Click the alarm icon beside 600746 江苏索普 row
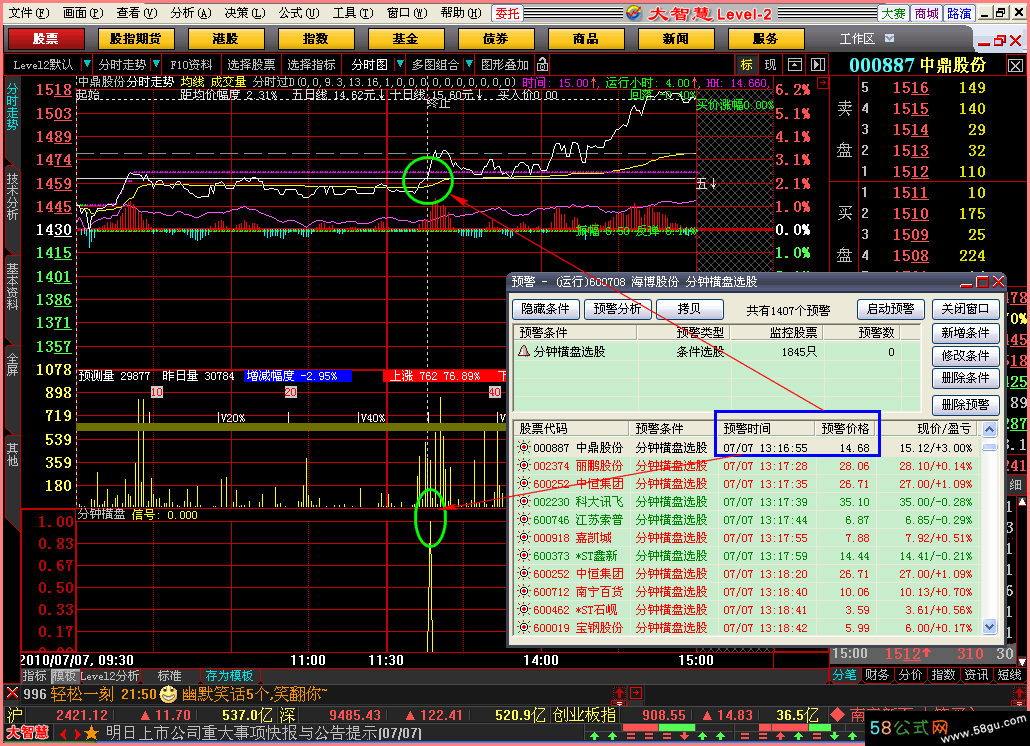The height and width of the screenshot is (746, 1030). pos(524,519)
